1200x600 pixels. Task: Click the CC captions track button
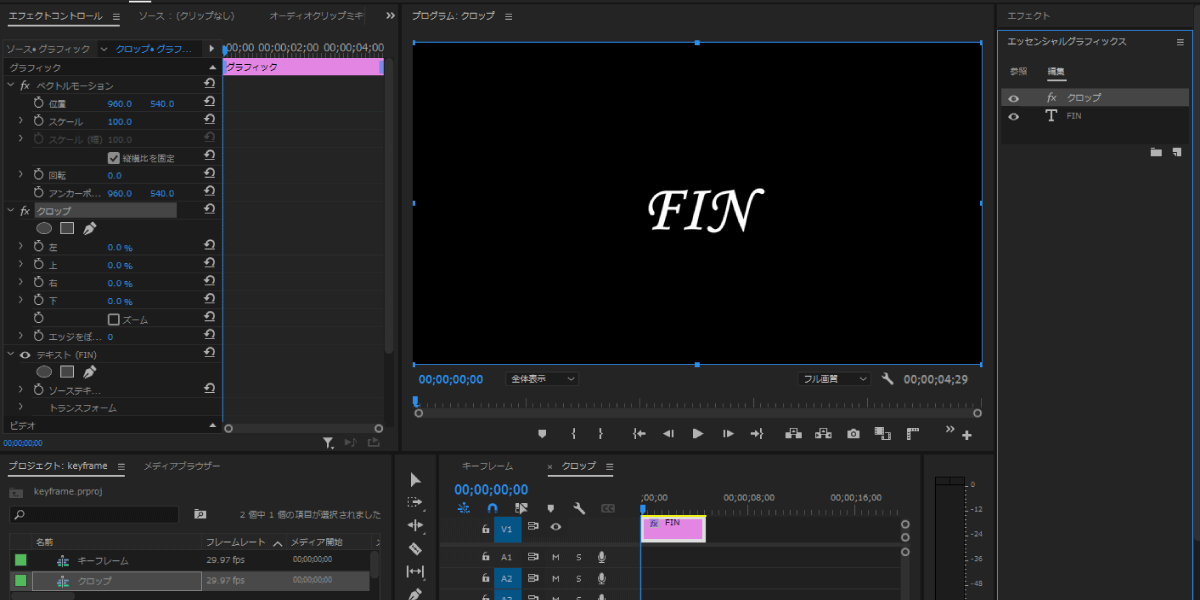(x=607, y=508)
